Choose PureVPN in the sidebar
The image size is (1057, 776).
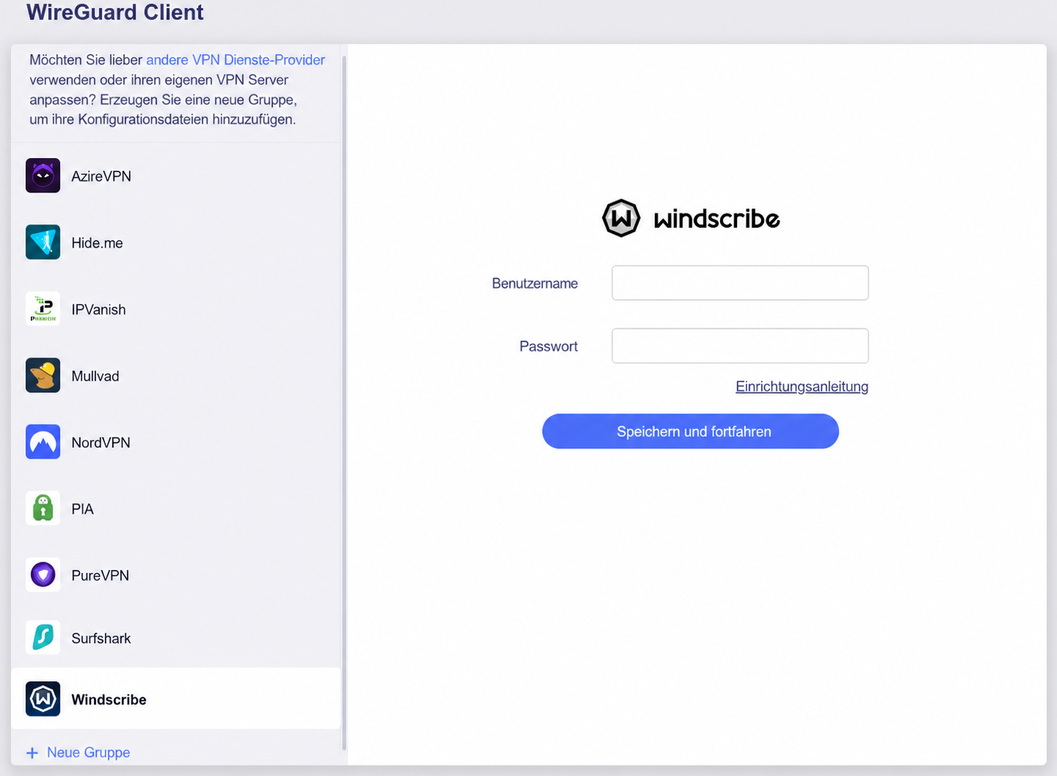pos(176,575)
